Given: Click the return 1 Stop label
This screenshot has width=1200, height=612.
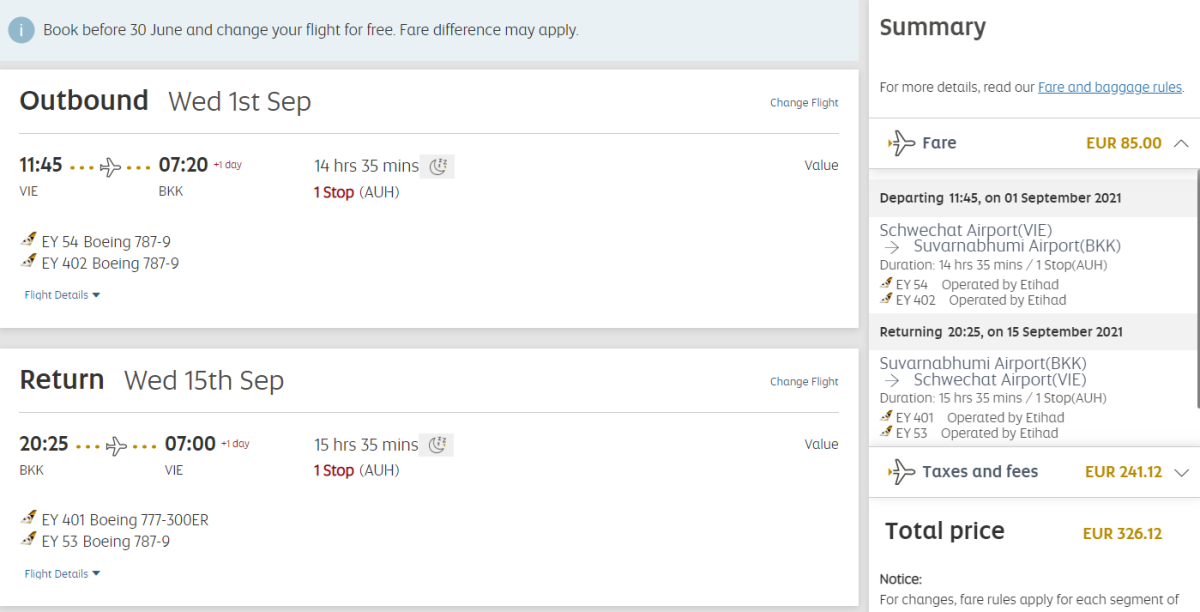Looking at the screenshot, I should coord(334,471).
